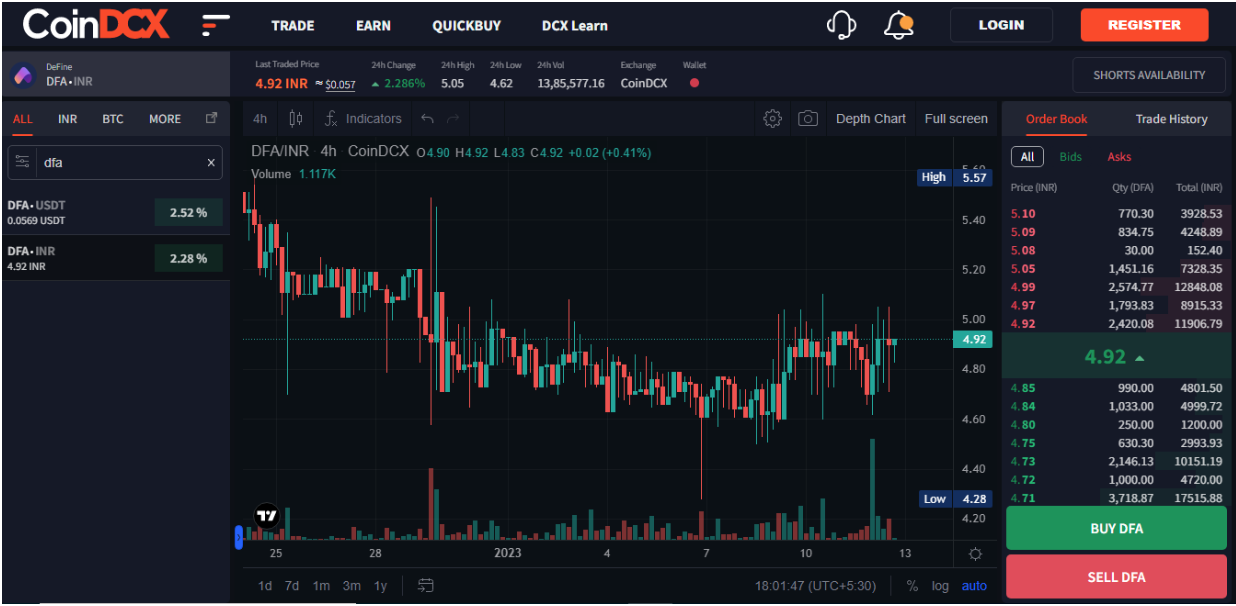Filter the order book to Bids only
Viewport: 1236px width, 606px height.
point(1070,156)
